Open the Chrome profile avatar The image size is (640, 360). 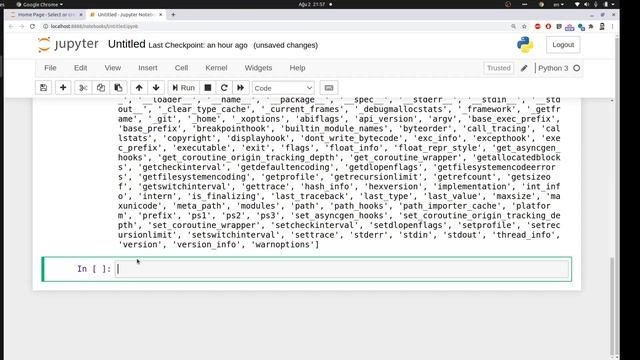click(602, 27)
